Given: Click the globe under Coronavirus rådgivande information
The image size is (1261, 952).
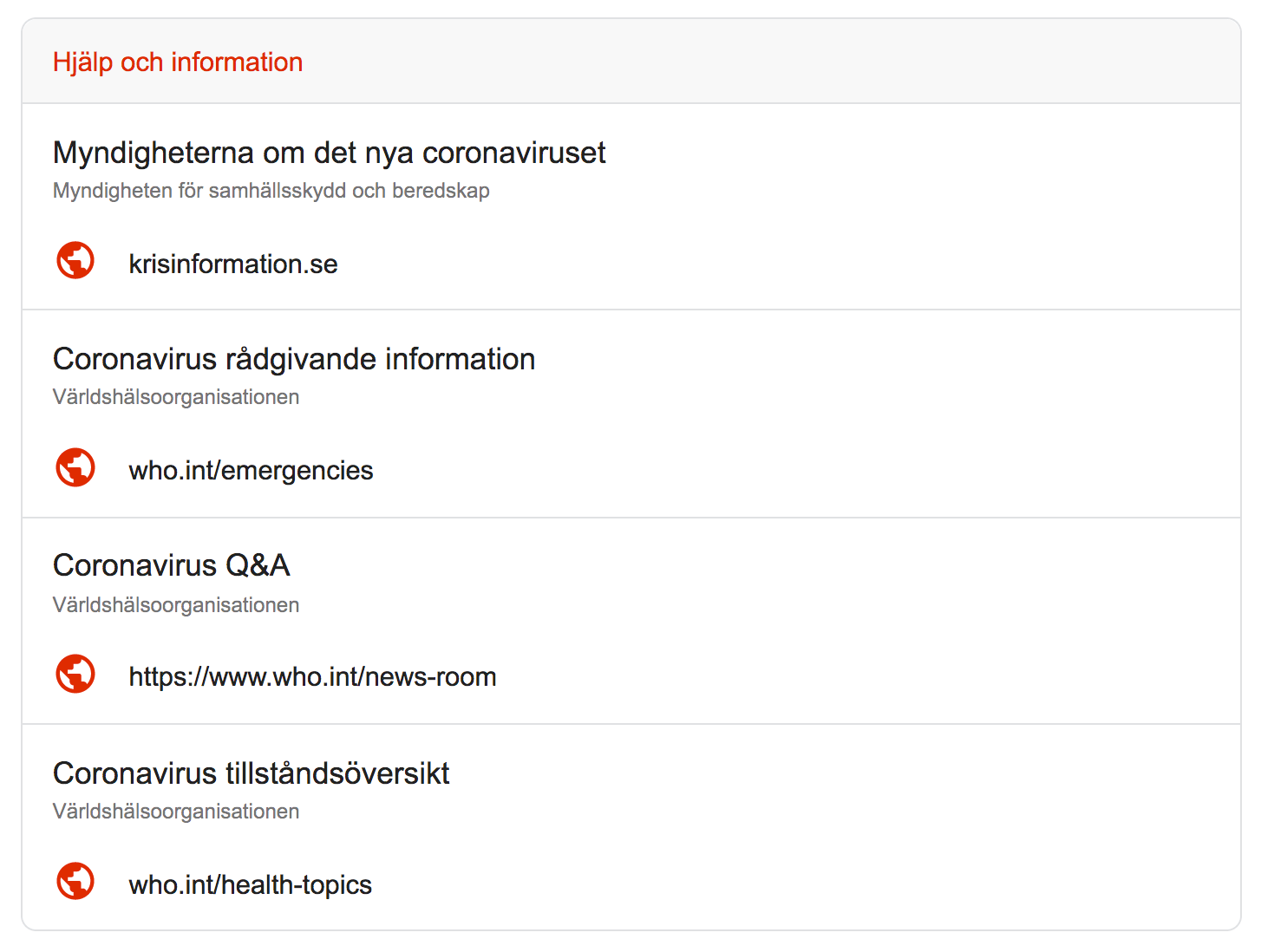Looking at the screenshot, I should click(x=75, y=467).
